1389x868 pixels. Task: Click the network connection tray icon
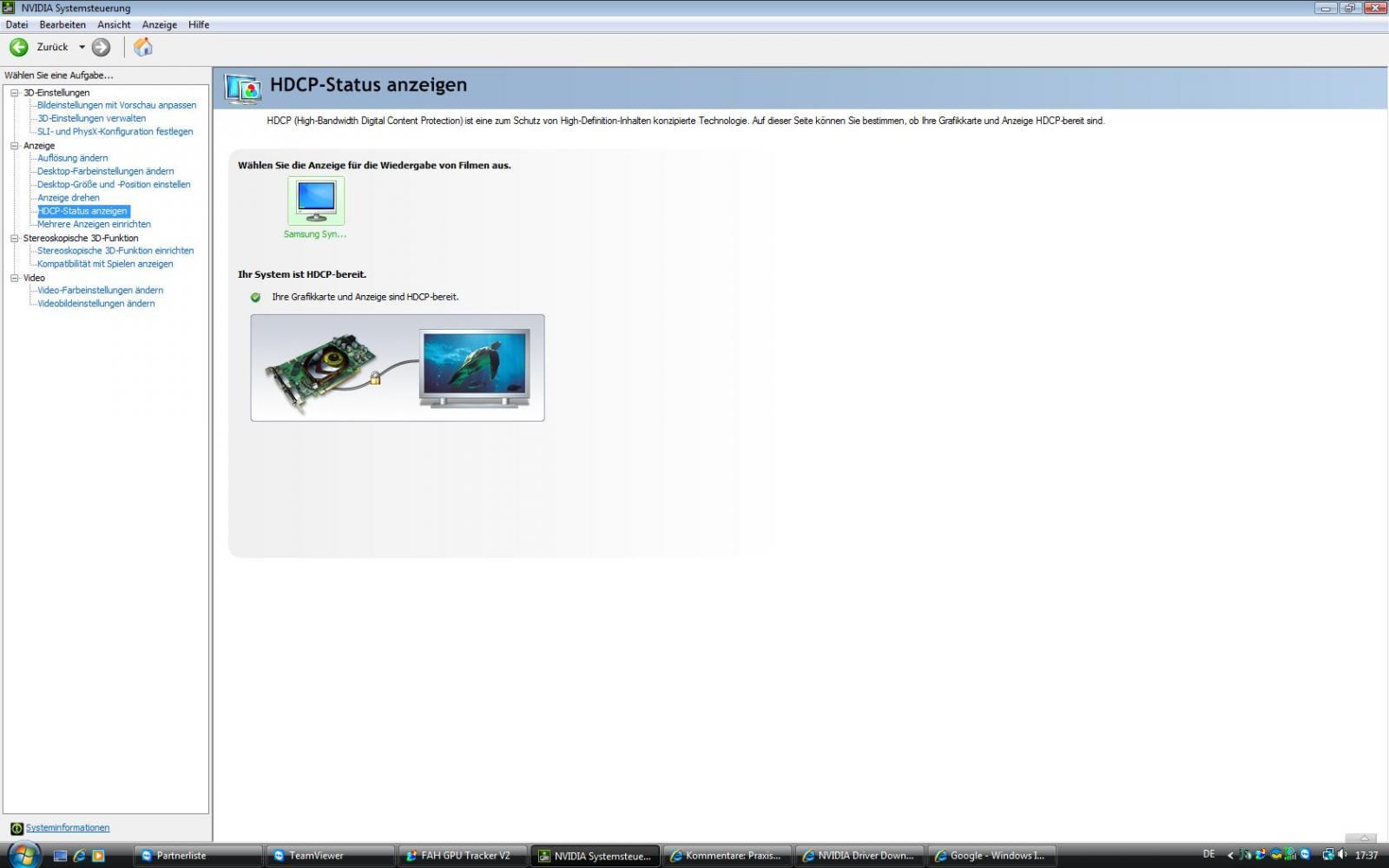[x=1327, y=855]
